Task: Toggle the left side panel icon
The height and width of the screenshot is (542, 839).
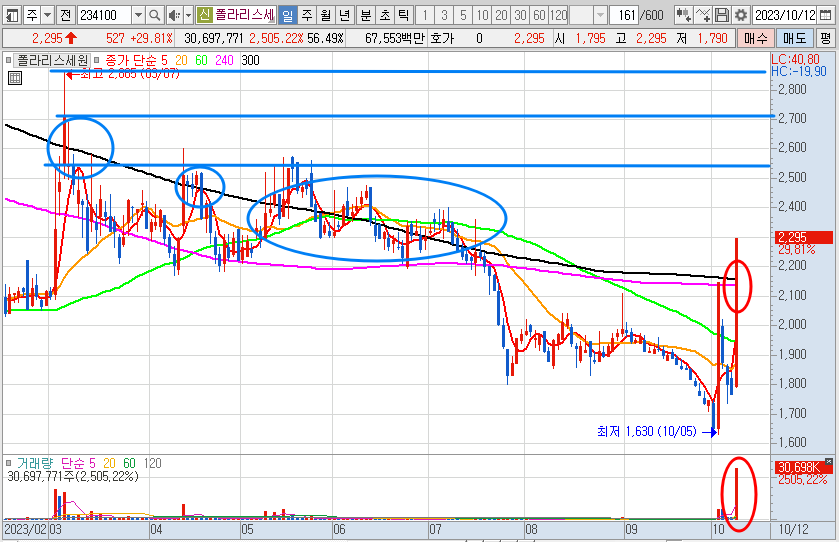Action: (11, 15)
